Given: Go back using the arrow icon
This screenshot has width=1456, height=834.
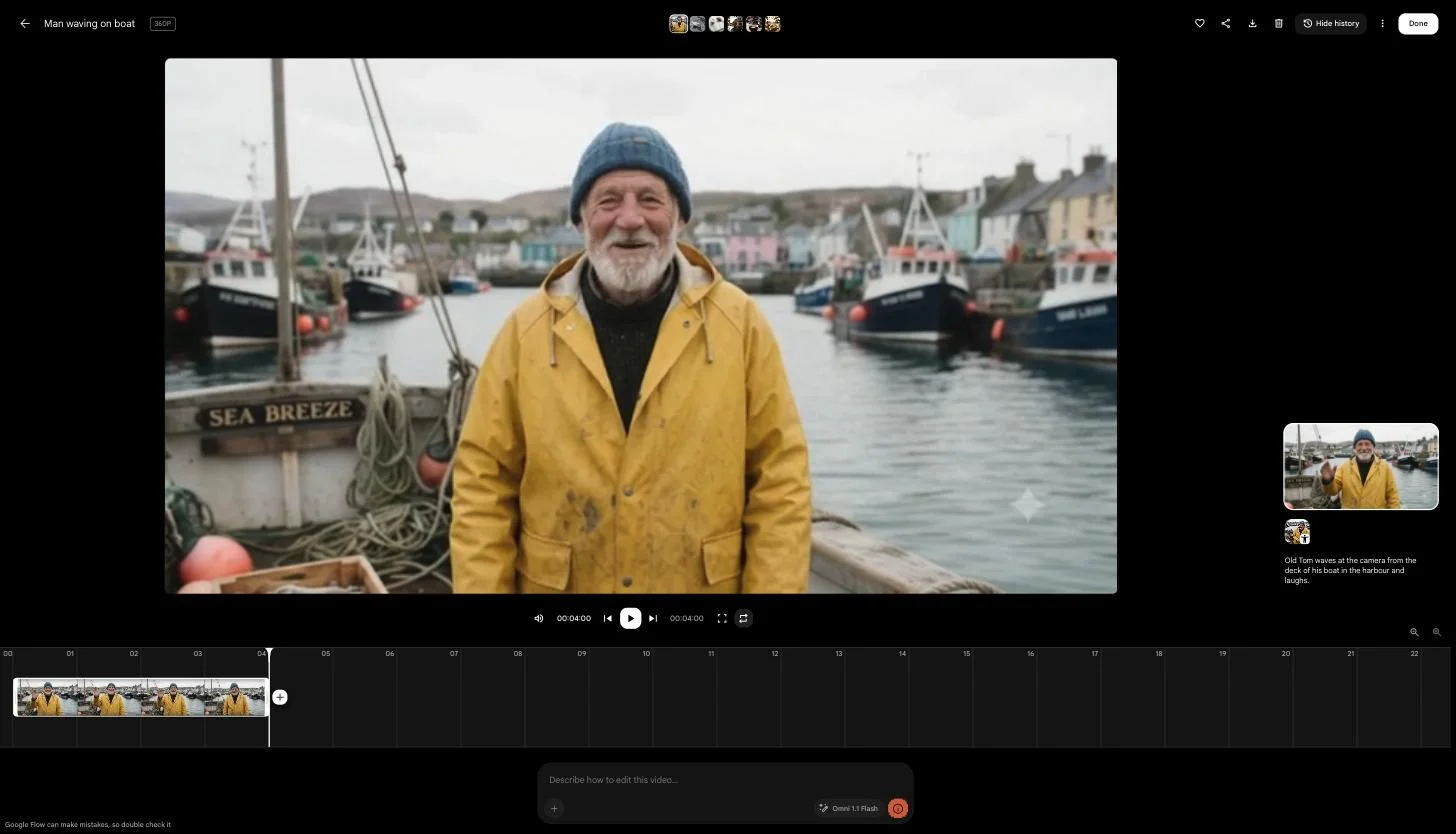Looking at the screenshot, I should [x=25, y=23].
